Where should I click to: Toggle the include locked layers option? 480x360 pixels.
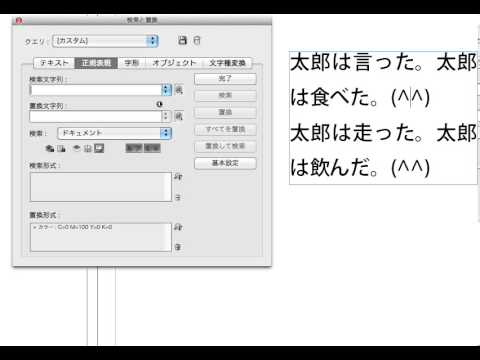pyautogui.click(x=50, y=148)
